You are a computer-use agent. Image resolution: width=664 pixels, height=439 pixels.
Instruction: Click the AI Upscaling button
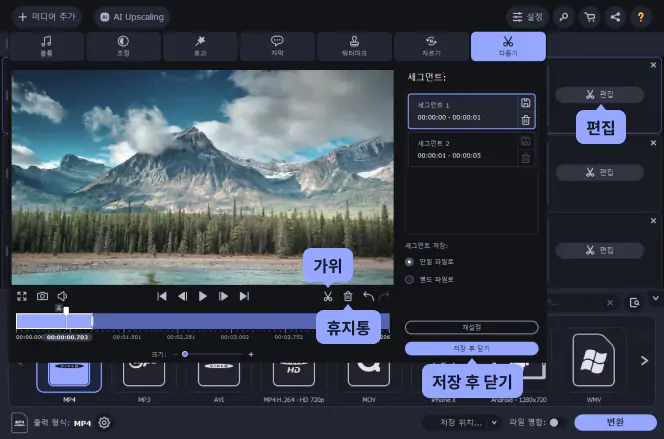tap(132, 17)
